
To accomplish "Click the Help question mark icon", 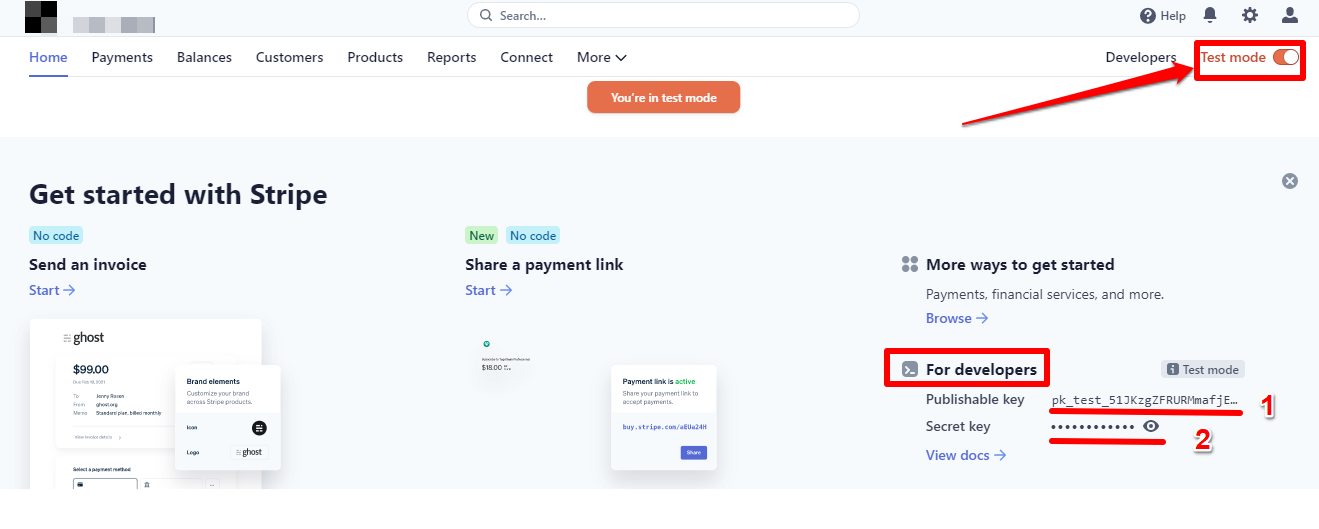I will coord(1147,16).
